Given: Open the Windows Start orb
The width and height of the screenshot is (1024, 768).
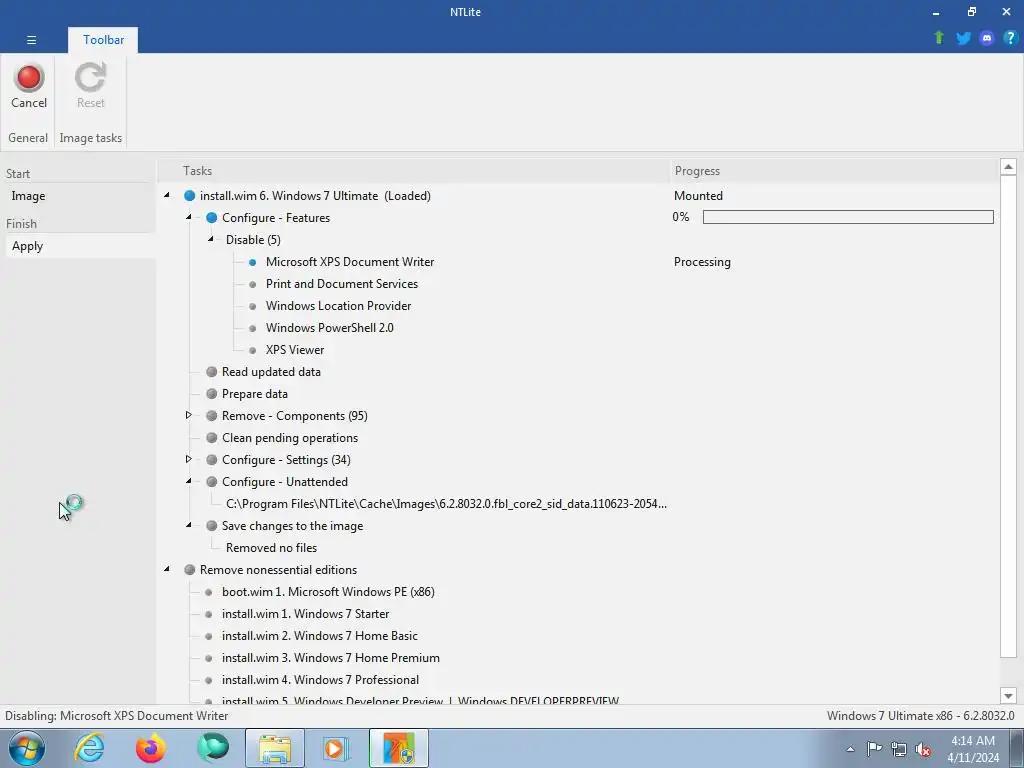Looking at the screenshot, I should [27, 748].
